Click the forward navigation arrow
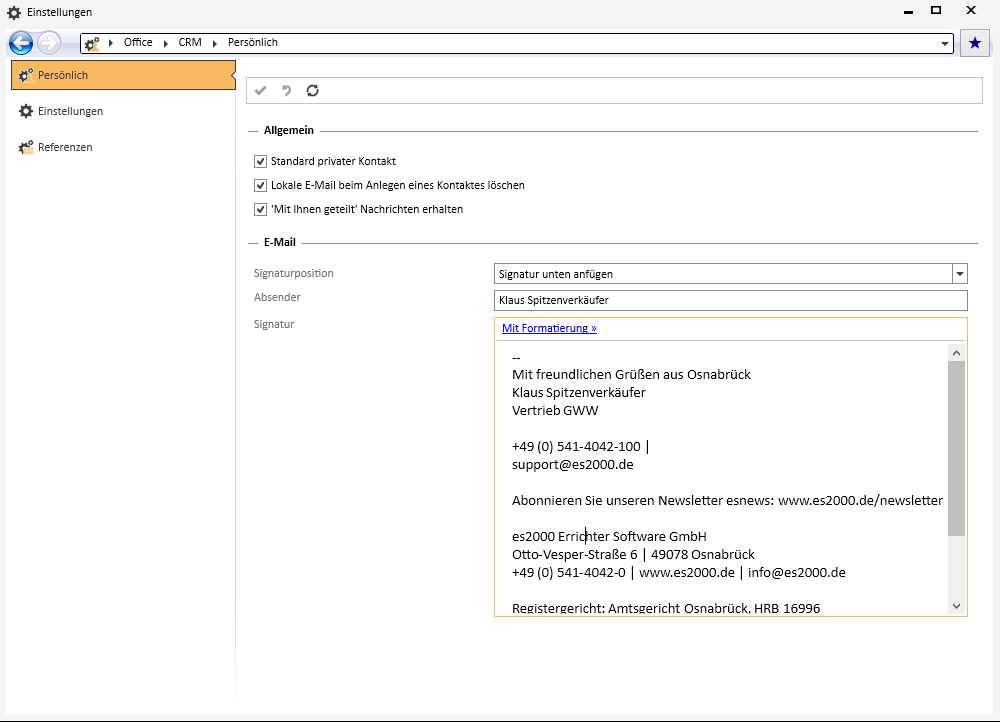 (49, 43)
